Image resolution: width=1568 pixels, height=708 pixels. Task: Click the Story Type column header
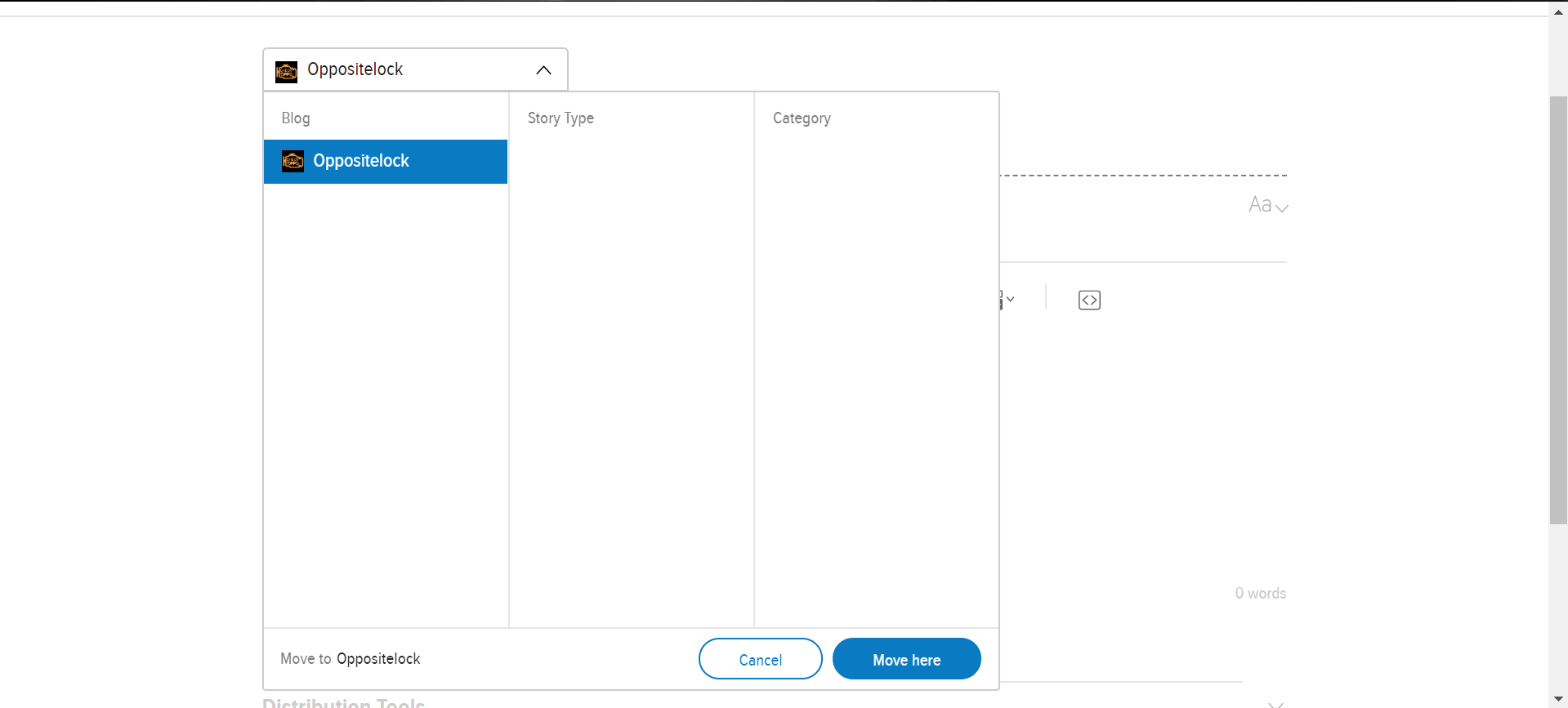pos(561,118)
